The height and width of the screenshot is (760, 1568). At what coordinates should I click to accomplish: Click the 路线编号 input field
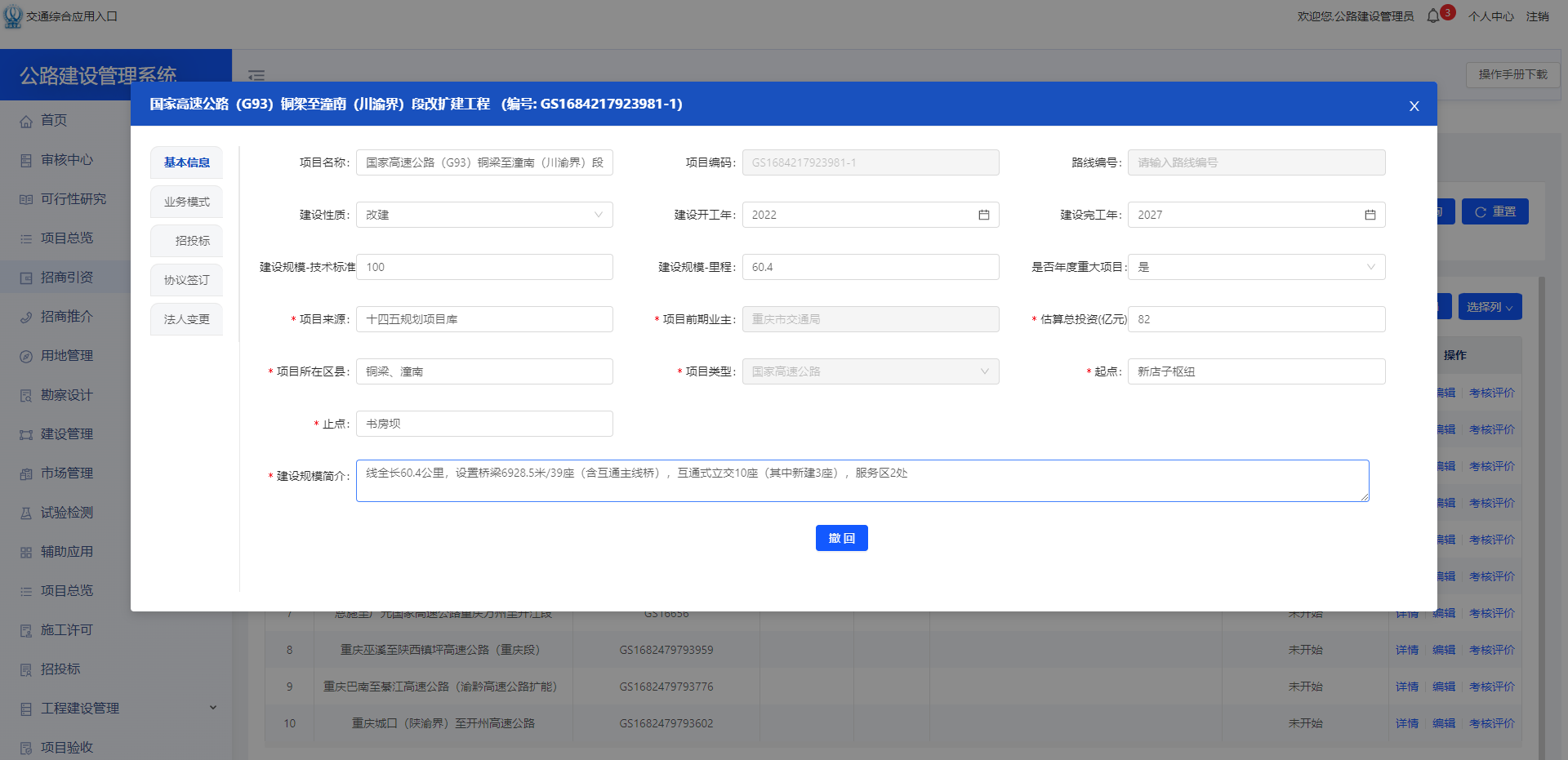tap(1257, 162)
